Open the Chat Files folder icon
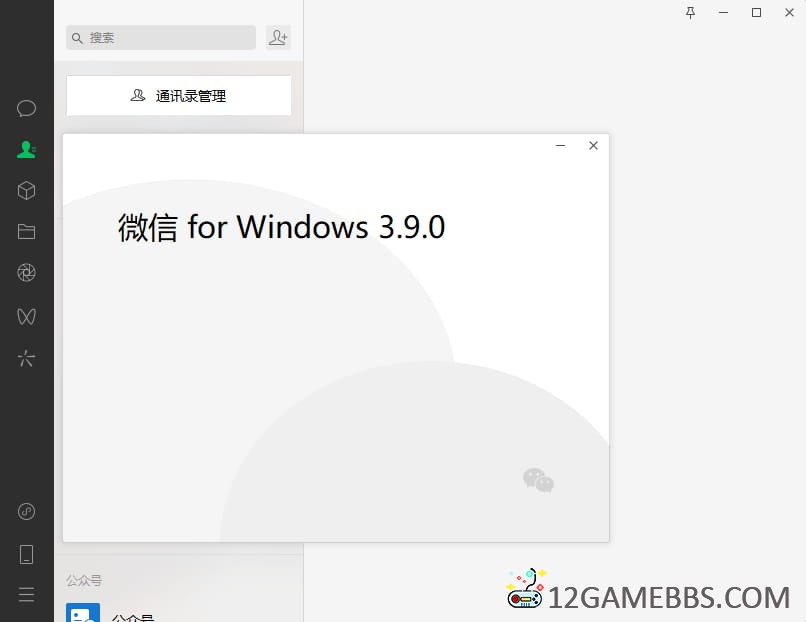The width and height of the screenshot is (806, 622). pyautogui.click(x=26, y=231)
